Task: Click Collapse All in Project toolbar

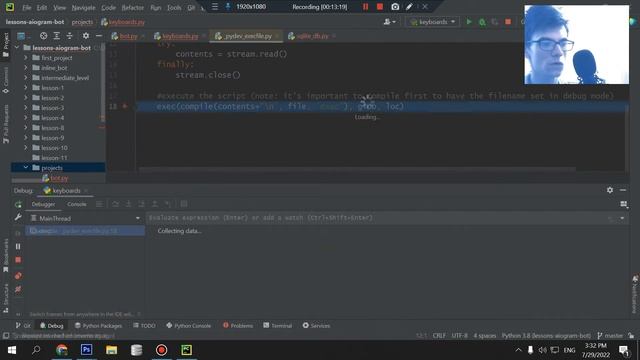Action: 69,36
